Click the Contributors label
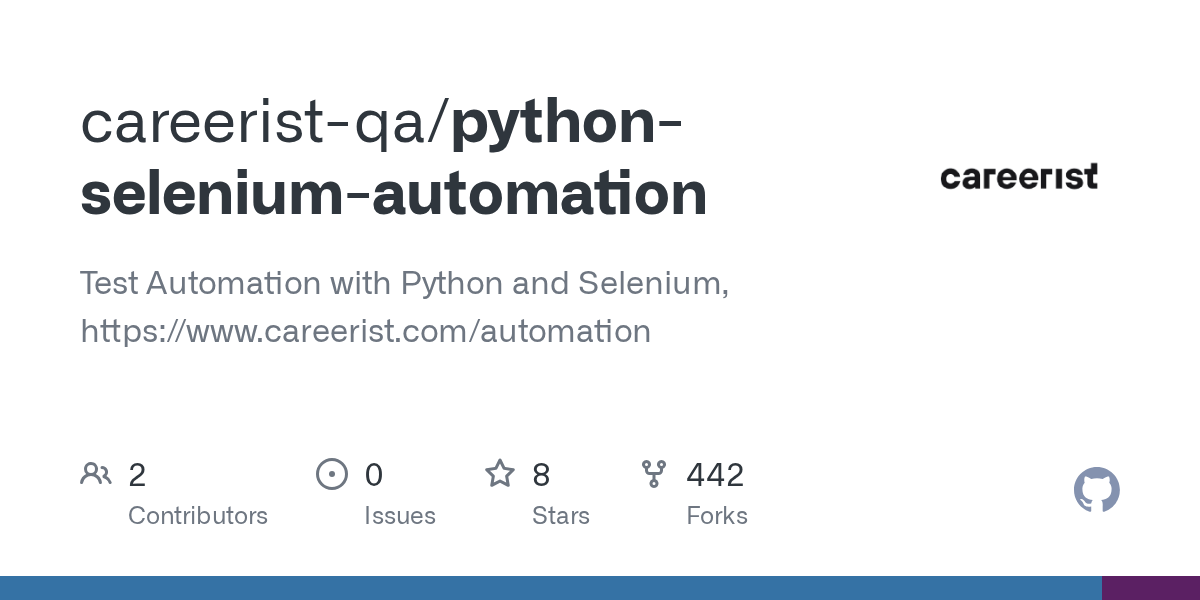Screen dimensions: 1200x600 tap(198, 516)
